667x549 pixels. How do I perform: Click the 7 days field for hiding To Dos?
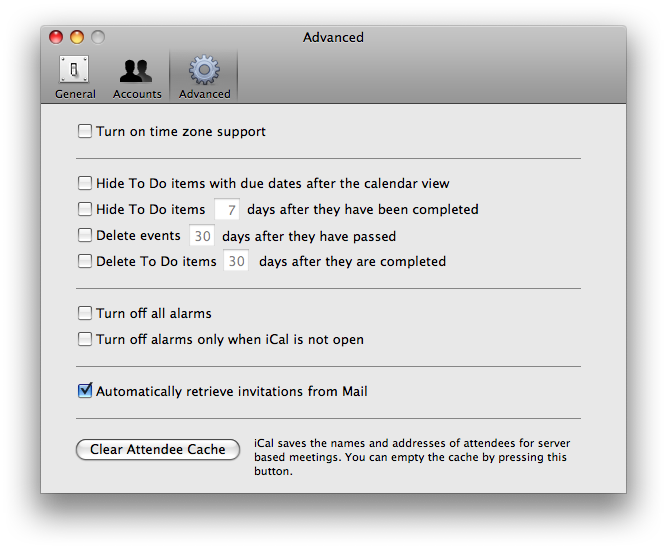click(227, 209)
